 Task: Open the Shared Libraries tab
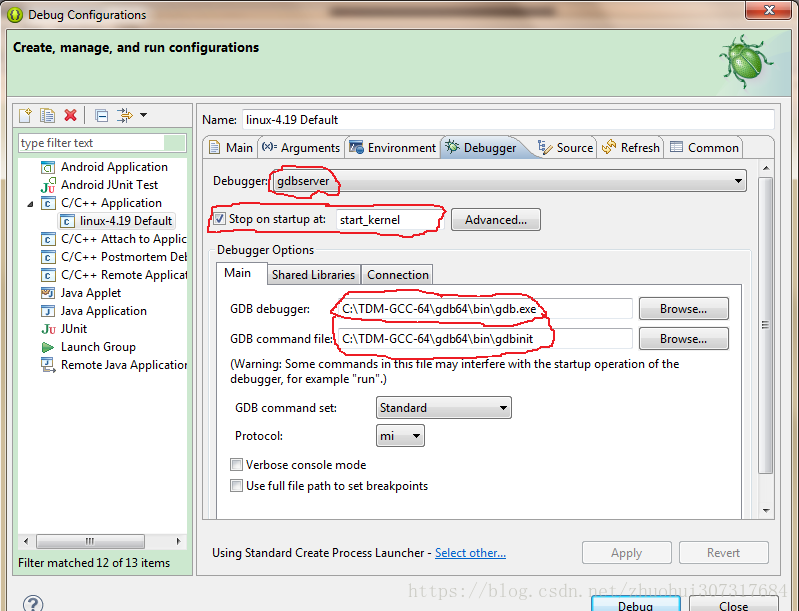313,275
